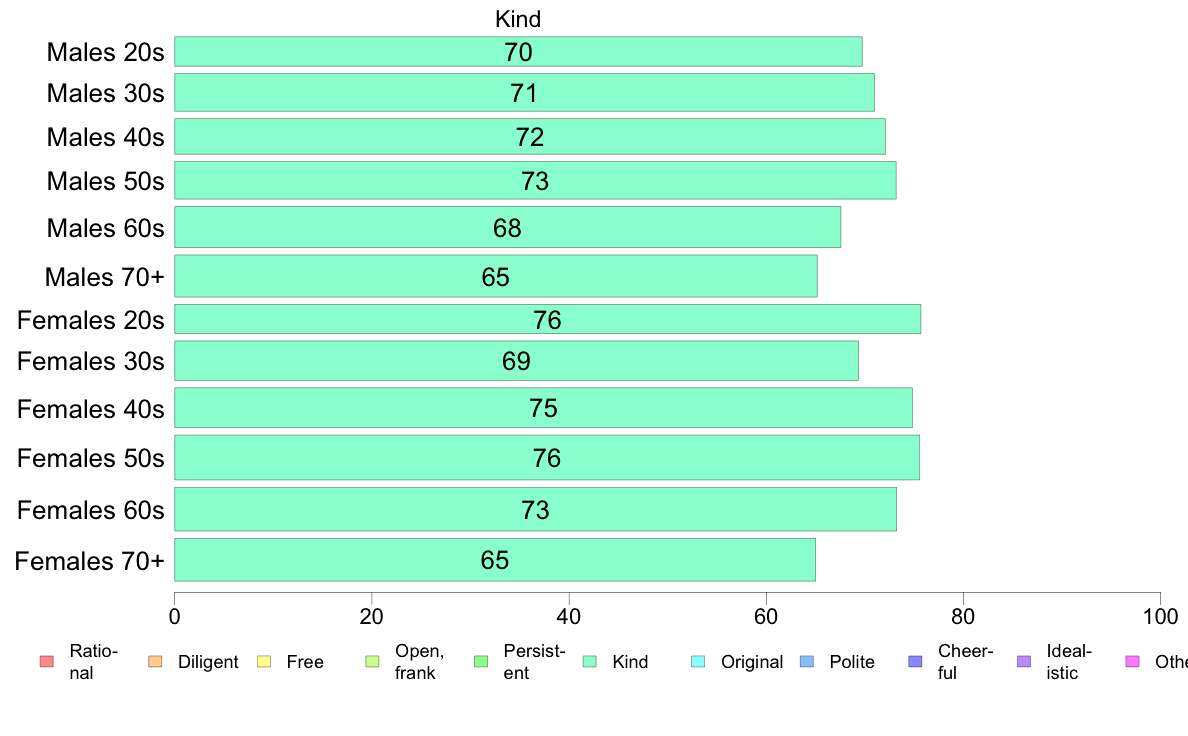Click the Males 70+ bar labeled 65
This screenshot has height=736, width=1188.
pyautogui.click(x=496, y=276)
